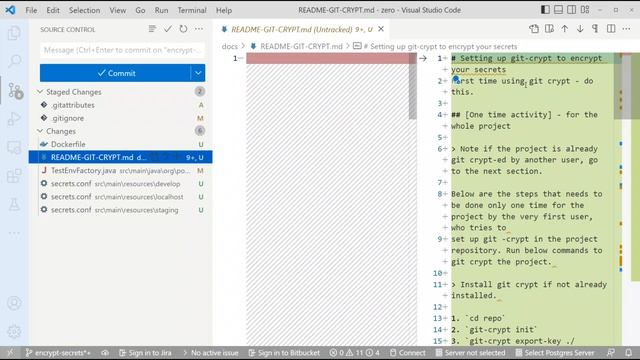Select Dockerfile in Changes
Viewport: 640px width, 360px height.
(121, 144)
